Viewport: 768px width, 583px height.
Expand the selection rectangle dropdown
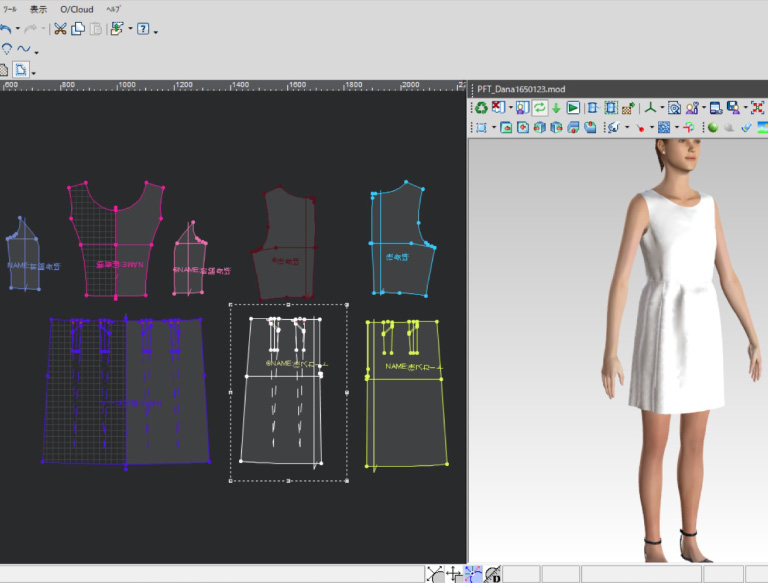(494, 127)
